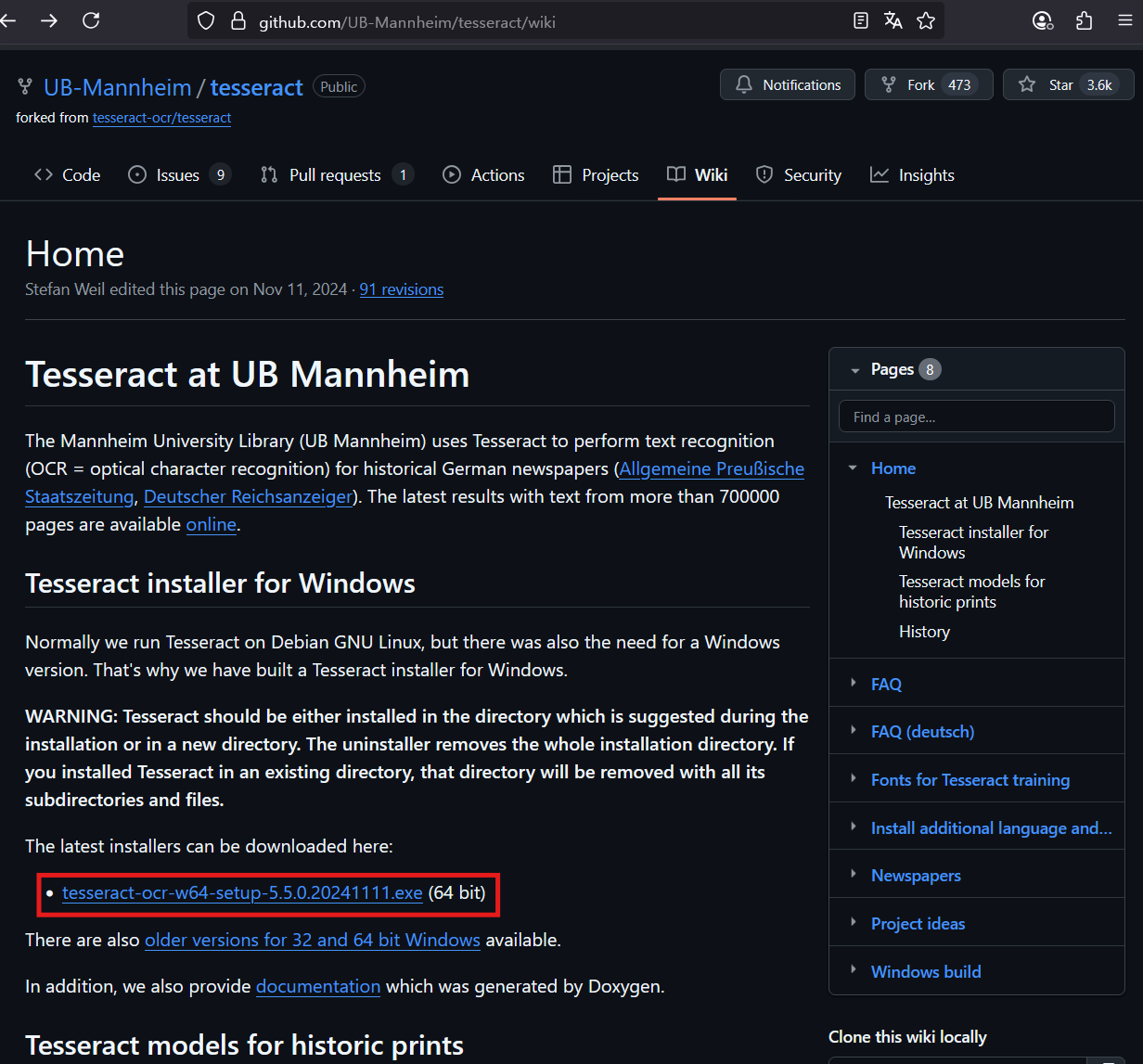Expand the FAQ (deutsch) arrow

(x=854, y=730)
